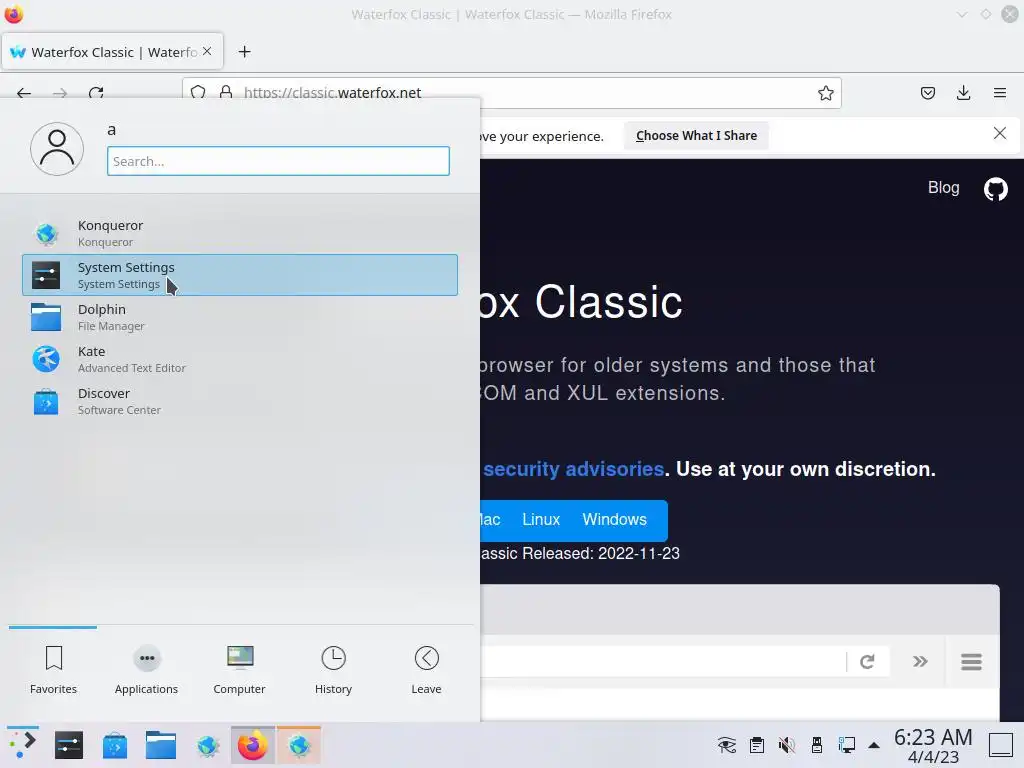Open the GitHub icon on Waterfox page

tap(996, 189)
